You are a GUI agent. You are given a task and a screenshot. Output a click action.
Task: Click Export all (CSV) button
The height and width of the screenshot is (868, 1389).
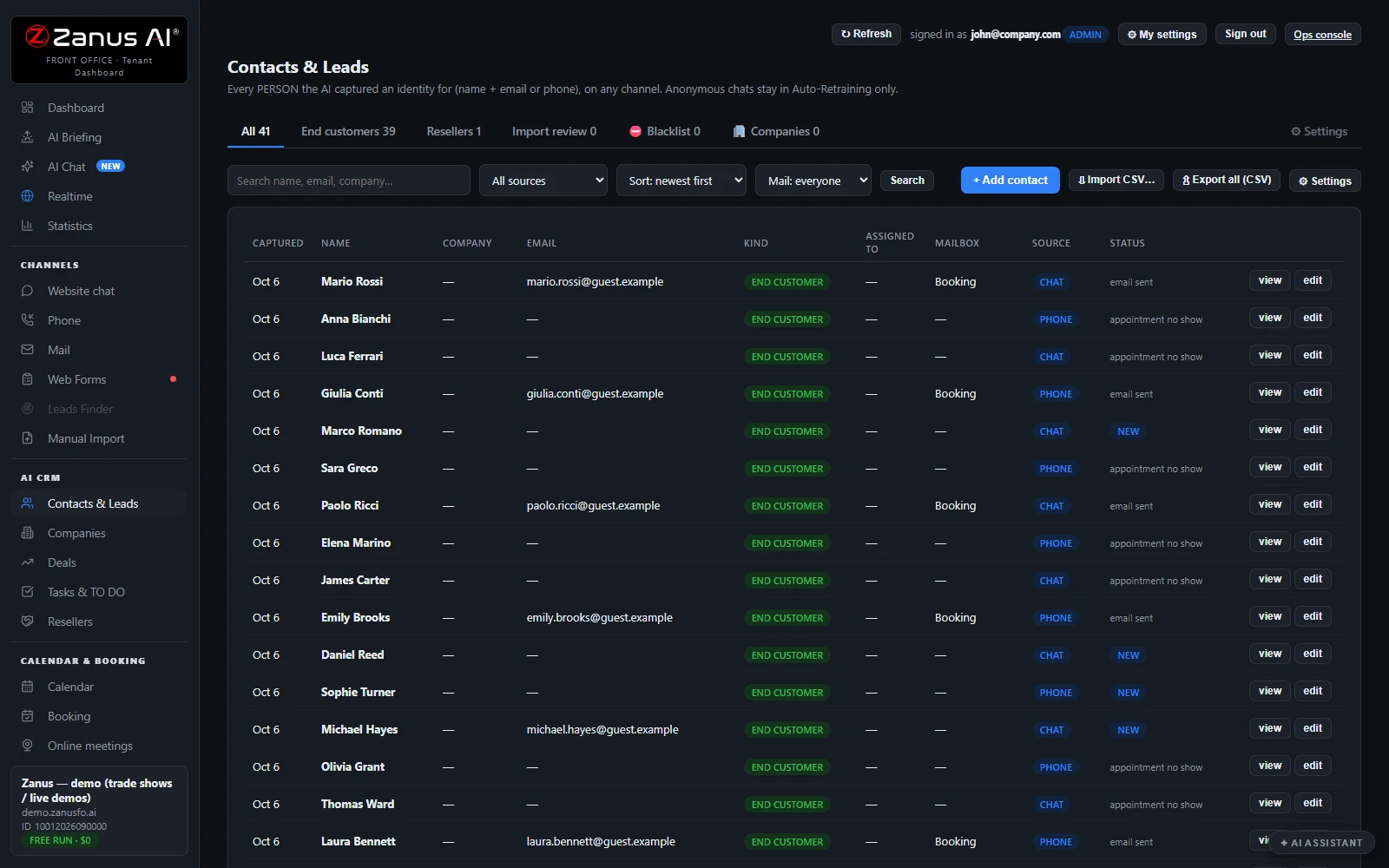1227,180
